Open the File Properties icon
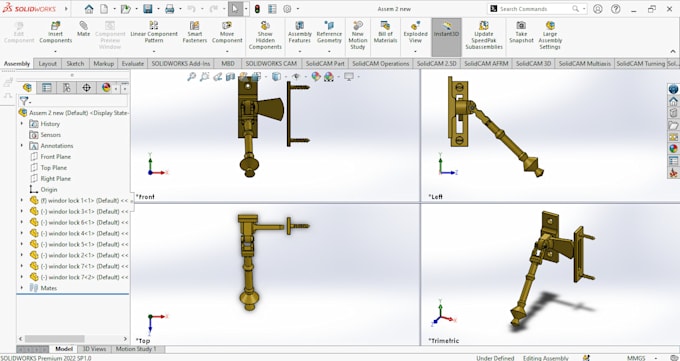This screenshot has height=361, width=680. coord(272,9)
